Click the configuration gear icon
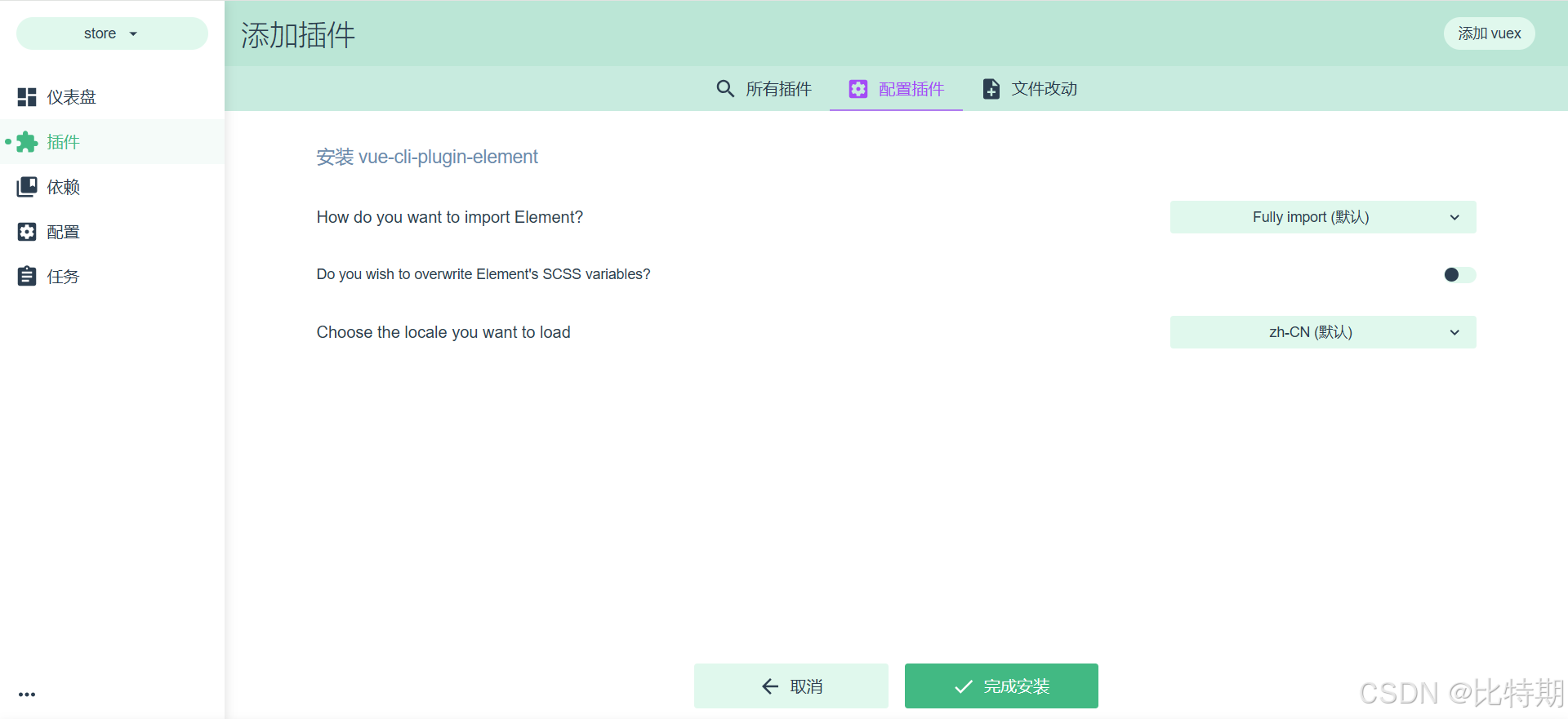This screenshot has height=719, width=1568. (x=27, y=232)
